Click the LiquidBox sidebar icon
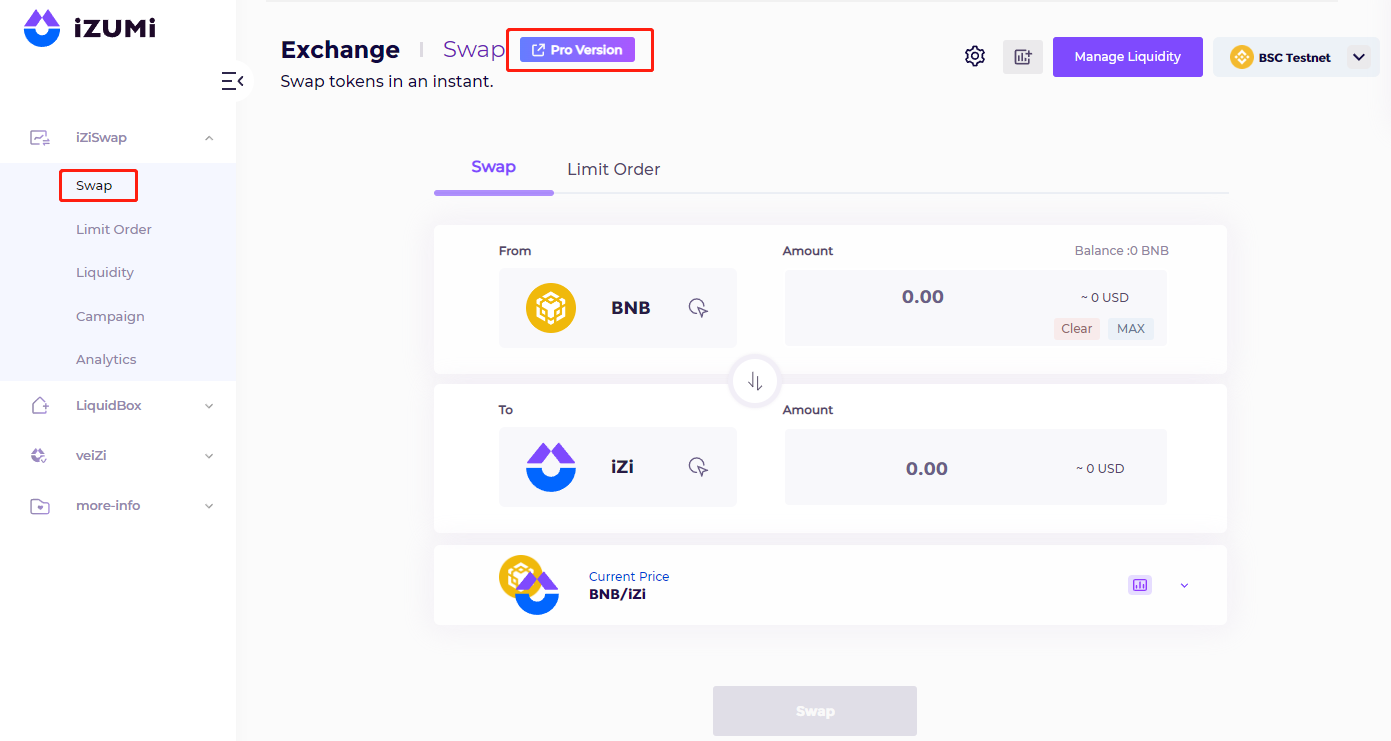The width and height of the screenshot is (1391, 741). 40,406
